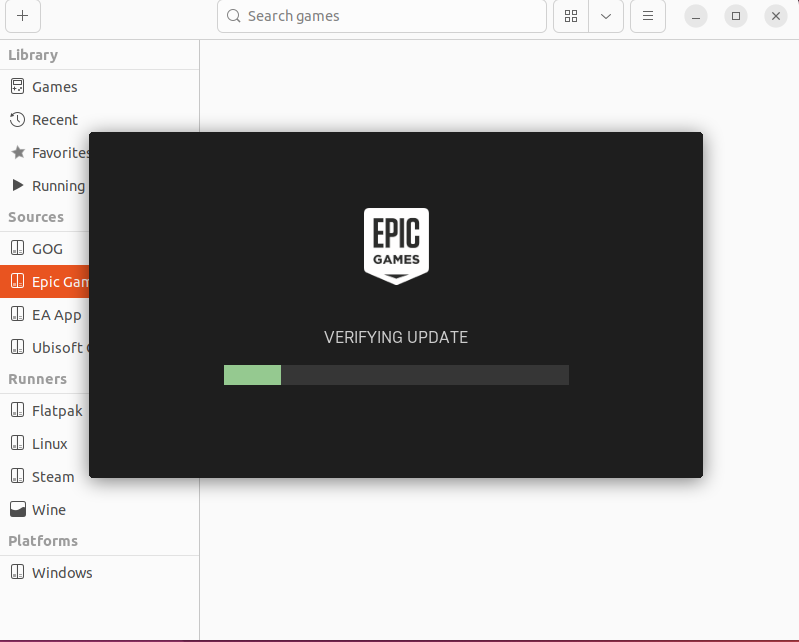Click the Platforms section header
Screen dimensions: 799x642
[43, 541]
